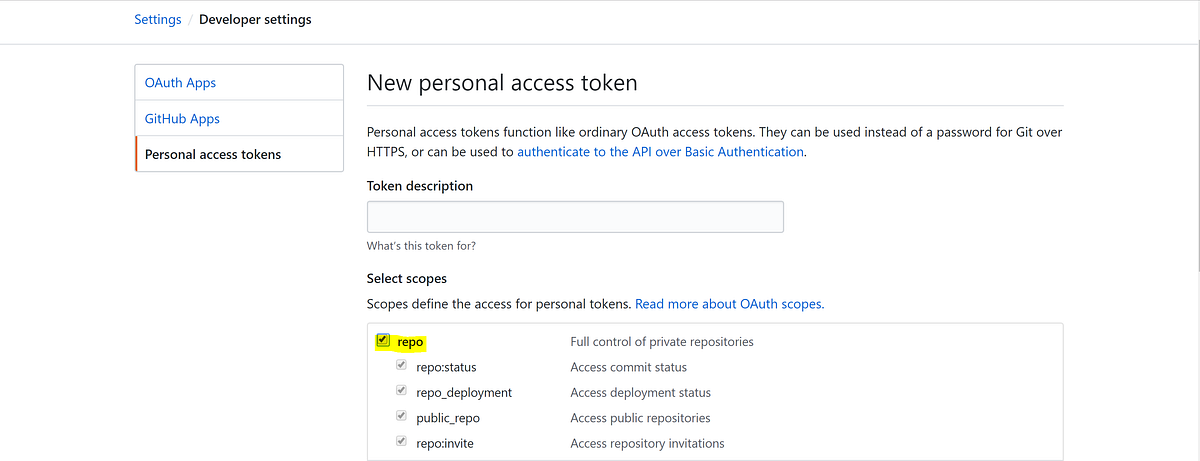Toggle the public_repo checkbox
1200x461 pixels.
pyautogui.click(x=402, y=416)
